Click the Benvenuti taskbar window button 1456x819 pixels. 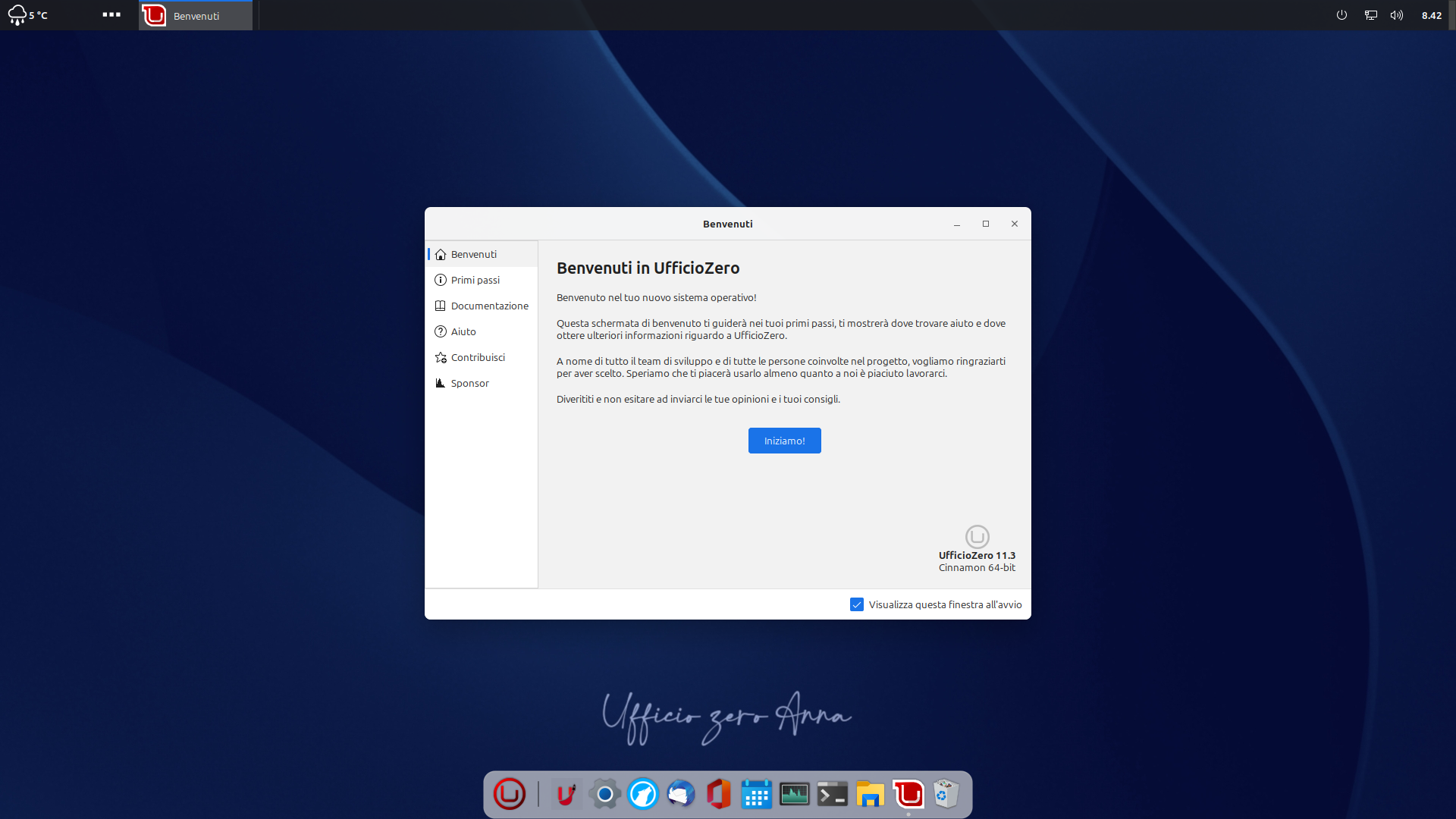click(196, 15)
